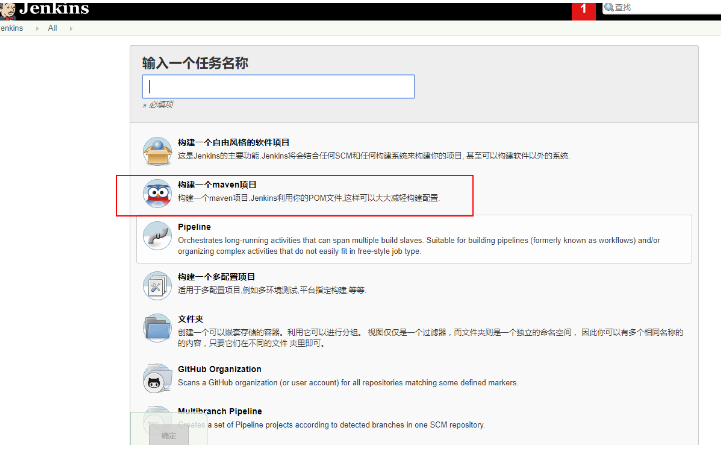The width and height of the screenshot is (721, 454).
Task: Select the 构建一个自由风格的软件项目 title
Action: tap(234, 143)
